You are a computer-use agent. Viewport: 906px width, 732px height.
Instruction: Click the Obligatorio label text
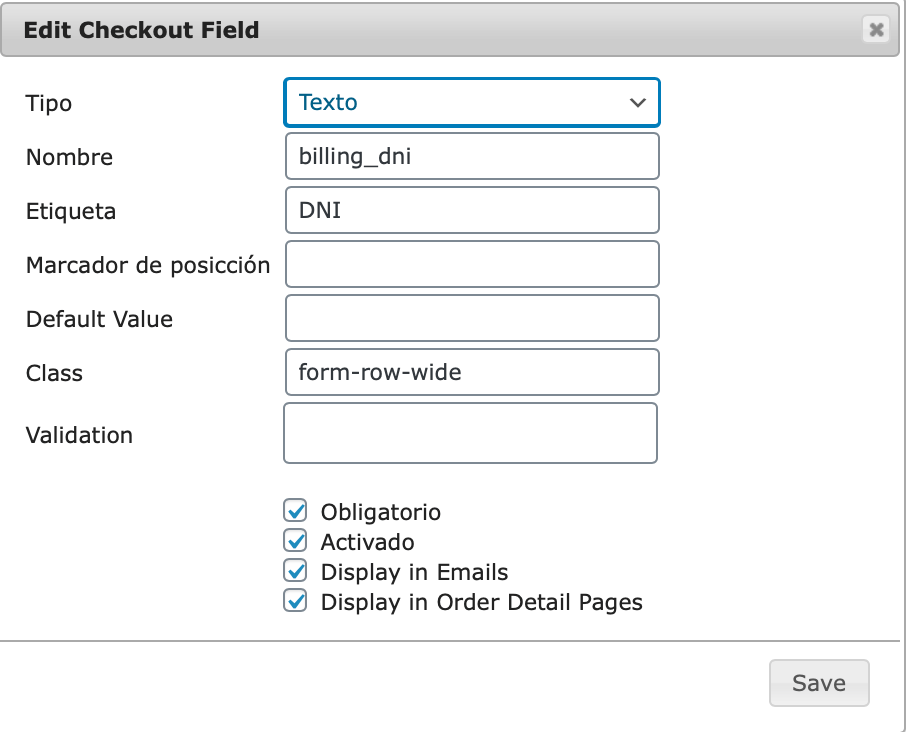381,512
